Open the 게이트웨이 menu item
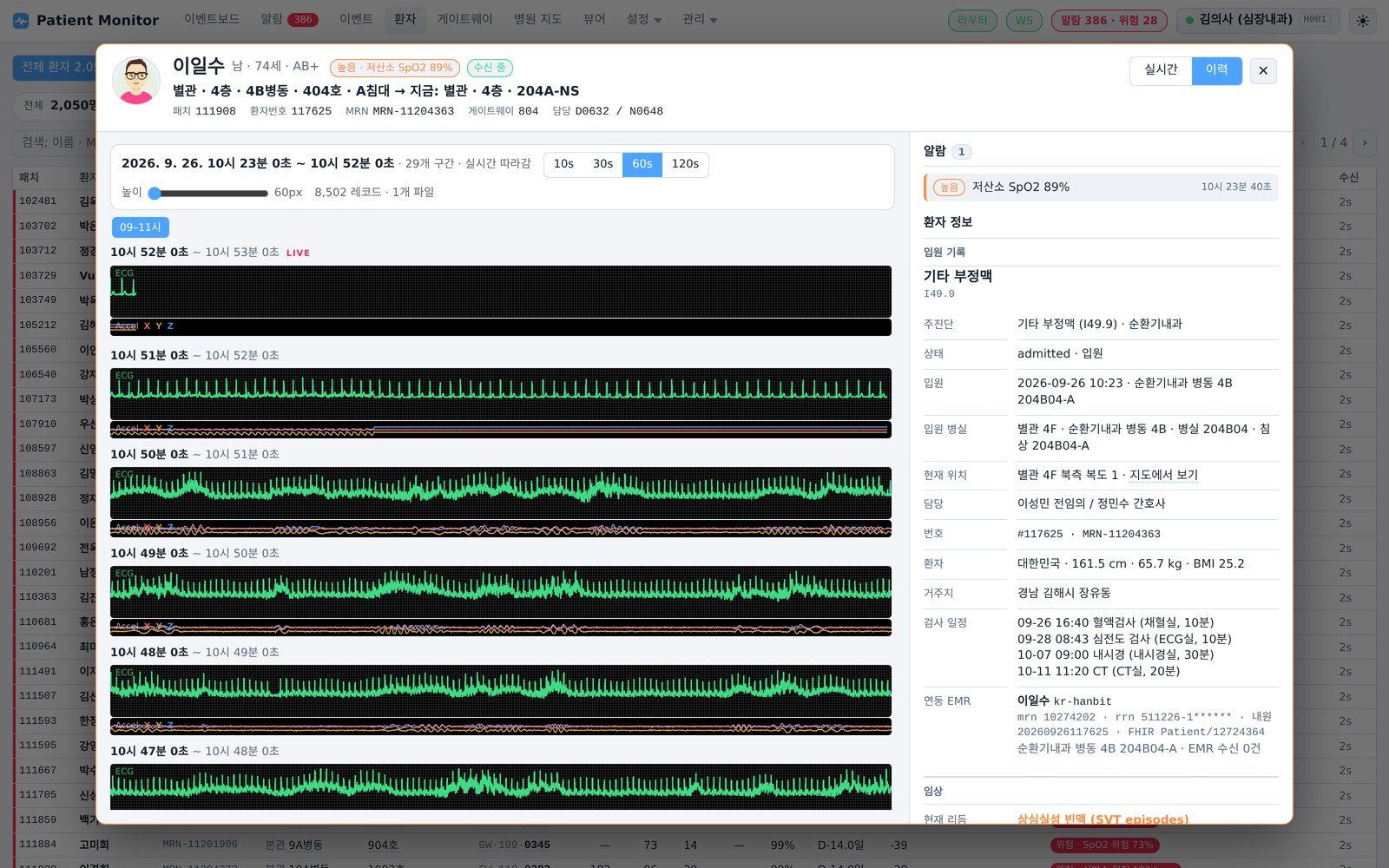This screenshot has width=1389, height=868. click(x=465, y=19)
